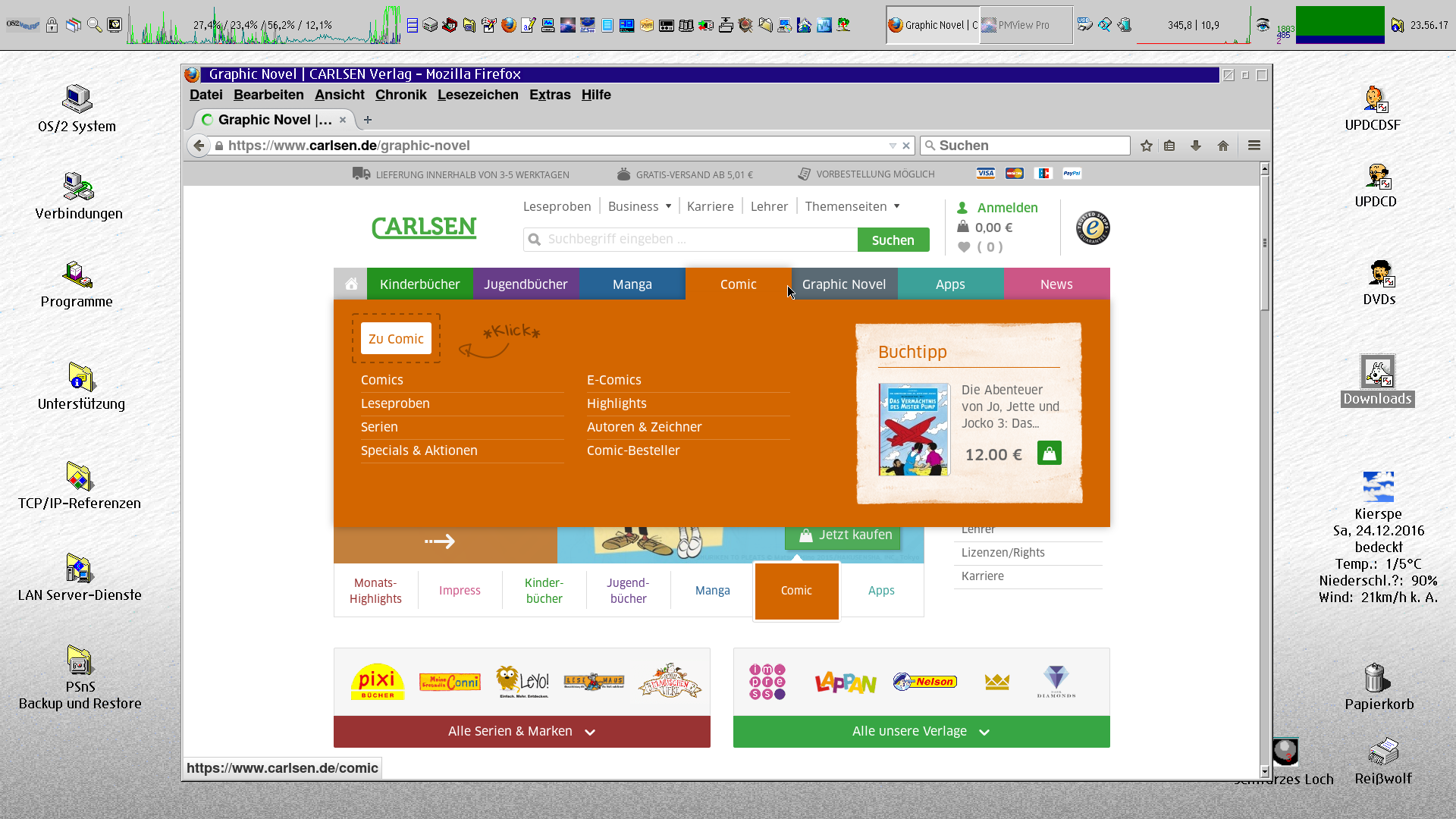Click the bookmark star icon in Firefox
Viewport: 1456px width, 819px height.
(1147, 146)
